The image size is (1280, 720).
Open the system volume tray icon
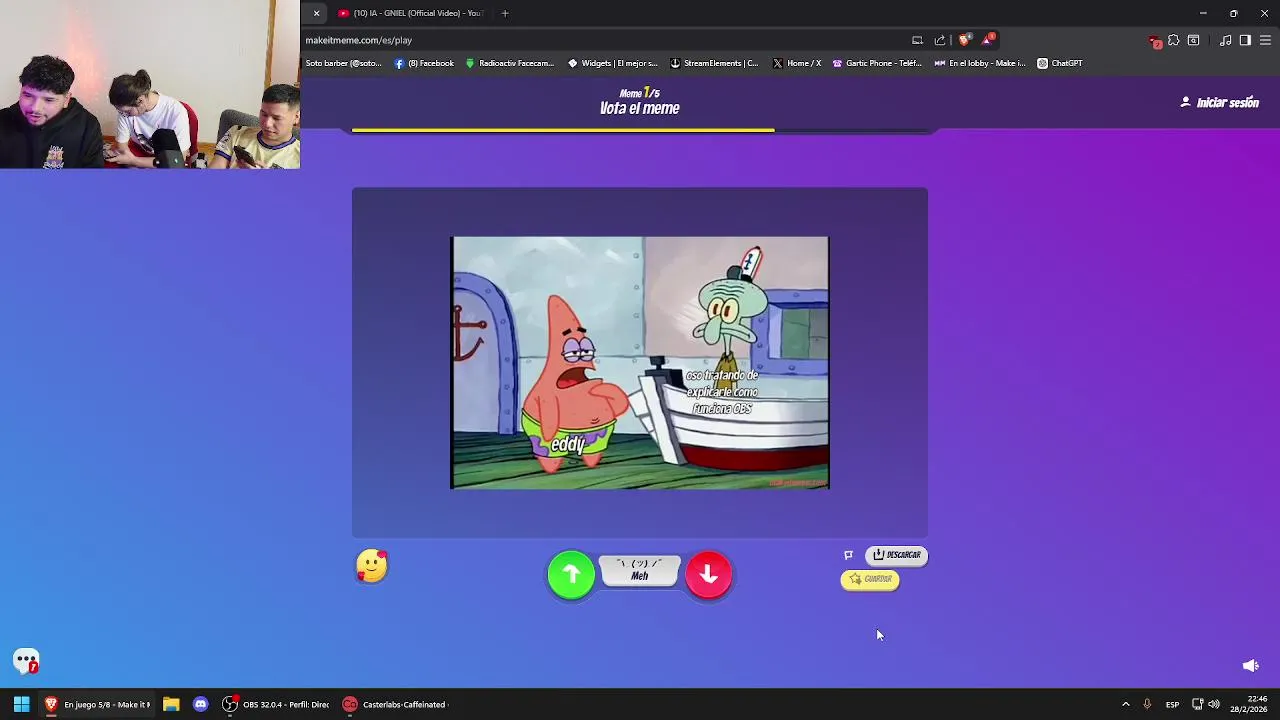click(1214, 704)
